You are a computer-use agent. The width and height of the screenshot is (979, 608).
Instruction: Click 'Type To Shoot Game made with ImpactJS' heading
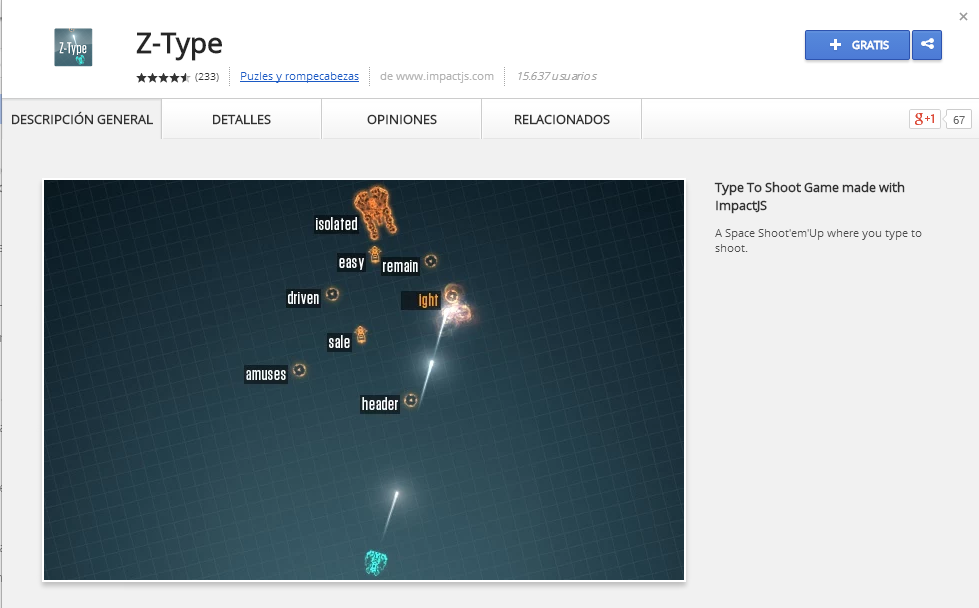tap(810, 196)
